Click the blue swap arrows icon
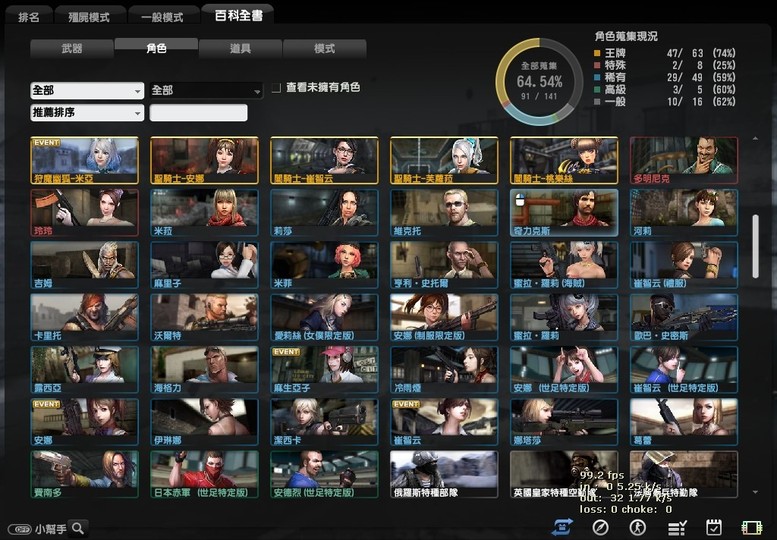Image resolution: width=777 pixels, height=540 pixels. 562,527
